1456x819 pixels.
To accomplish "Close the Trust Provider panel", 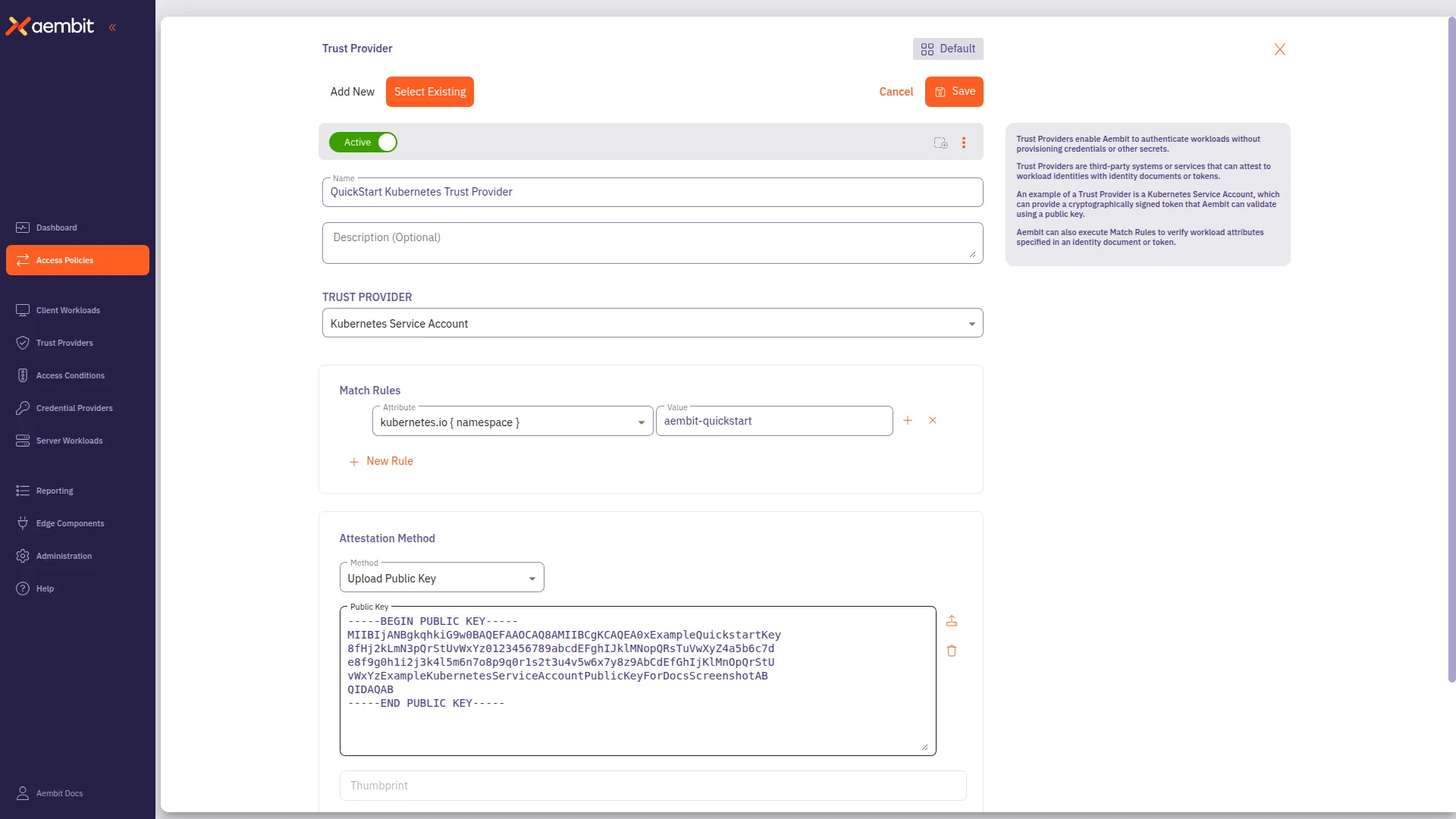I will (1280, 49).
